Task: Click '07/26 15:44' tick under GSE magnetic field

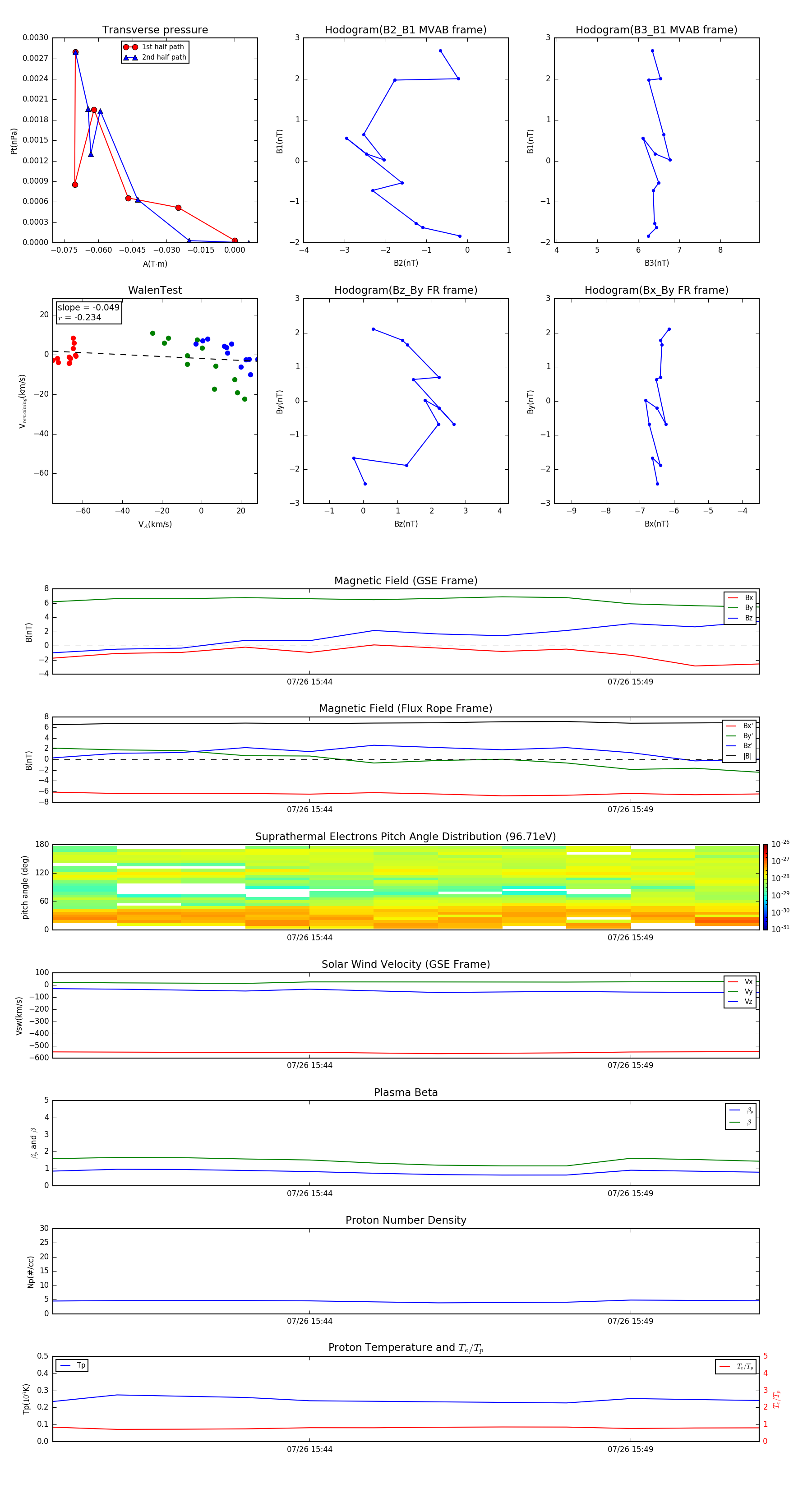Action: 310,682
